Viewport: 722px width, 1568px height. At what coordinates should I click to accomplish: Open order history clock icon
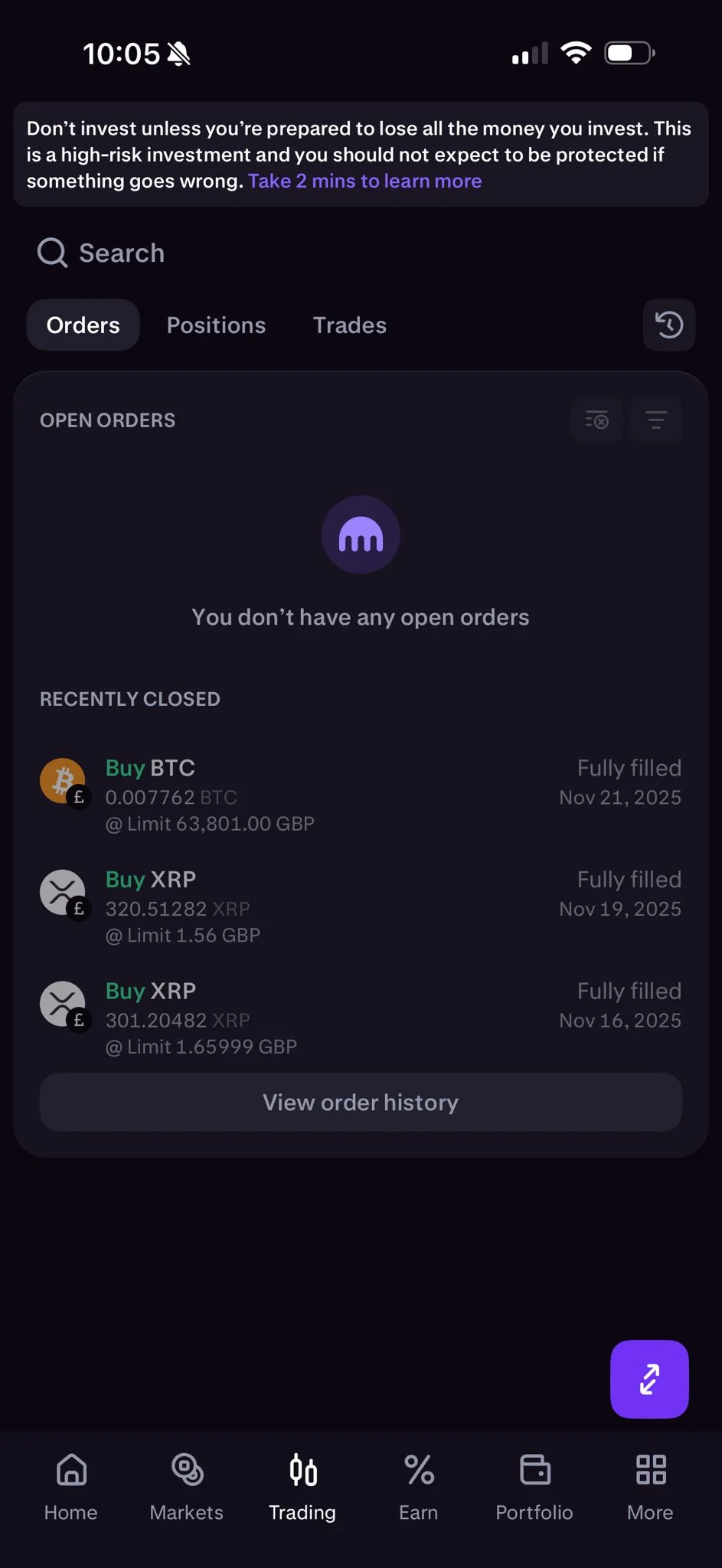pyautogui.click(x=669, y=325)
